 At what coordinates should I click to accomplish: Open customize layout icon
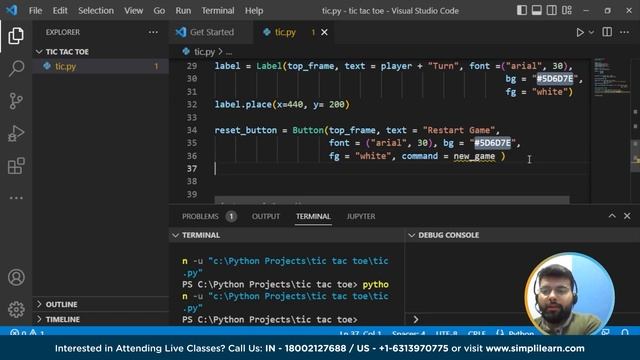click(x=567, y=10)
